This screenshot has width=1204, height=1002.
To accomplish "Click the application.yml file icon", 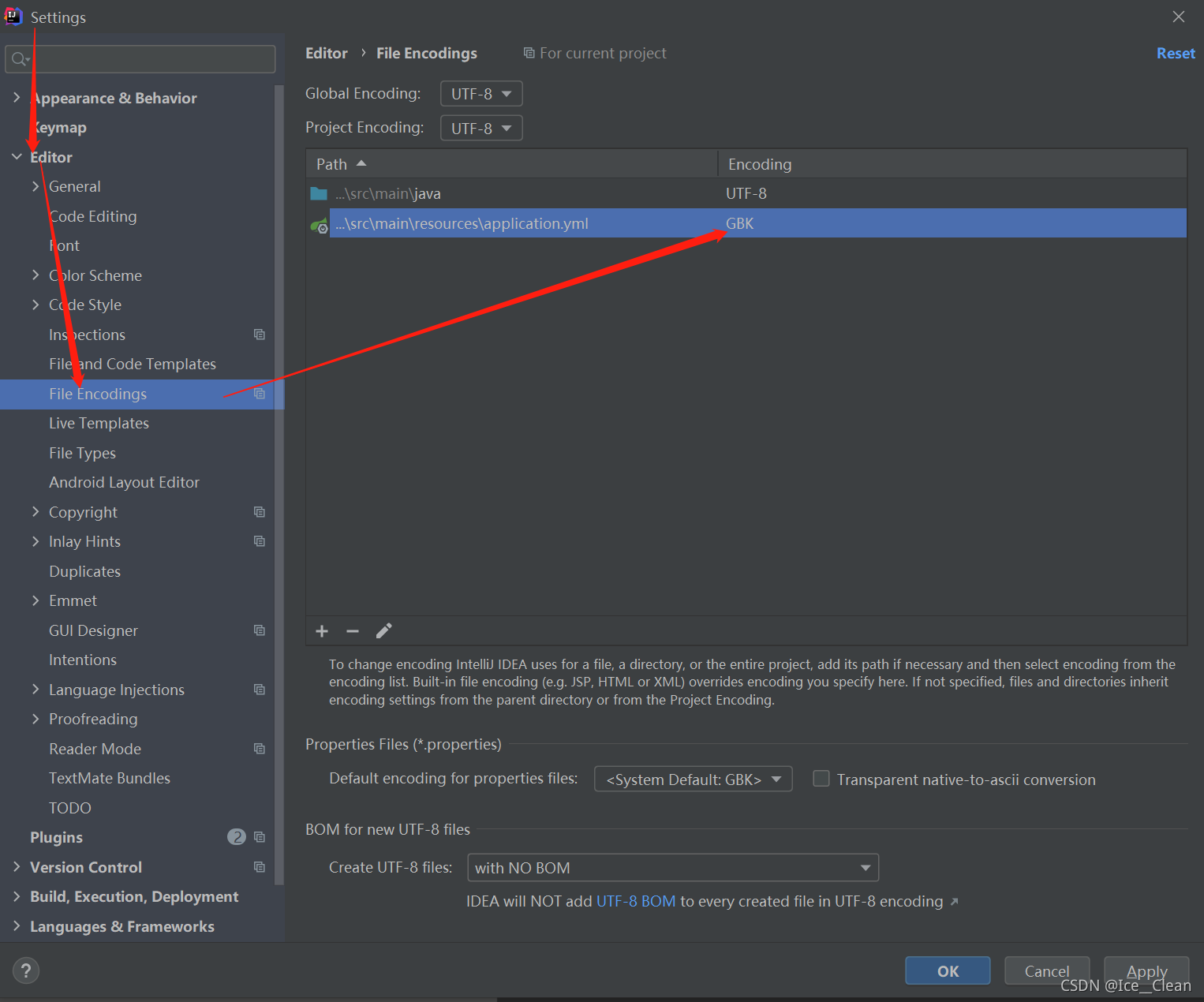I will (319, 225).
